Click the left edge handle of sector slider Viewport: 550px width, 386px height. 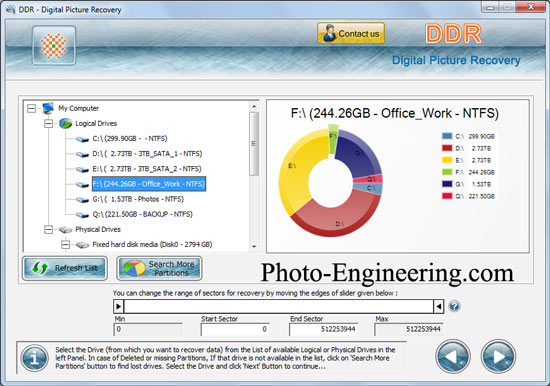pyautogui.click(x=119, y=307)
